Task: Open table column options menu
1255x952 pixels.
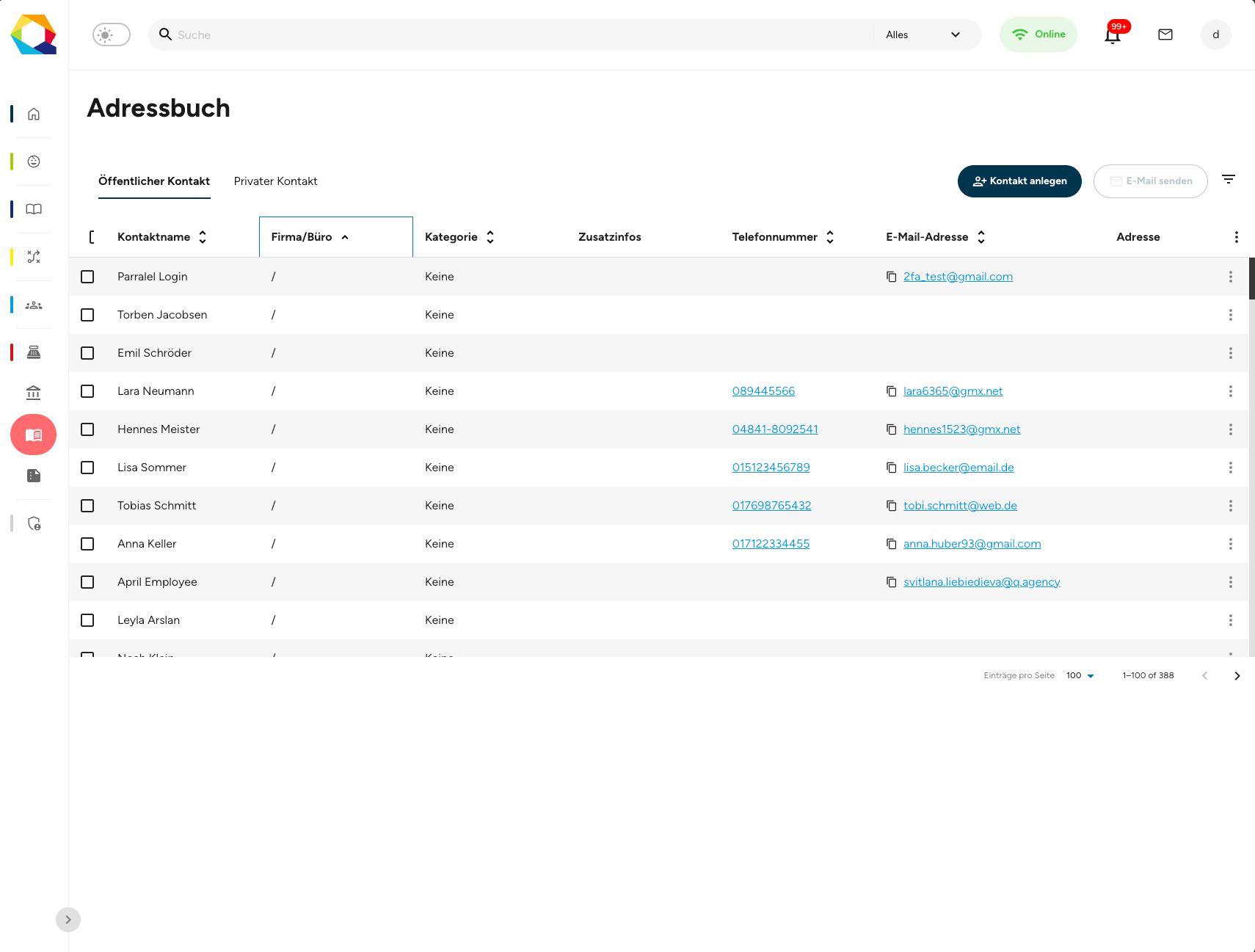Action: tap(1237, 237)
